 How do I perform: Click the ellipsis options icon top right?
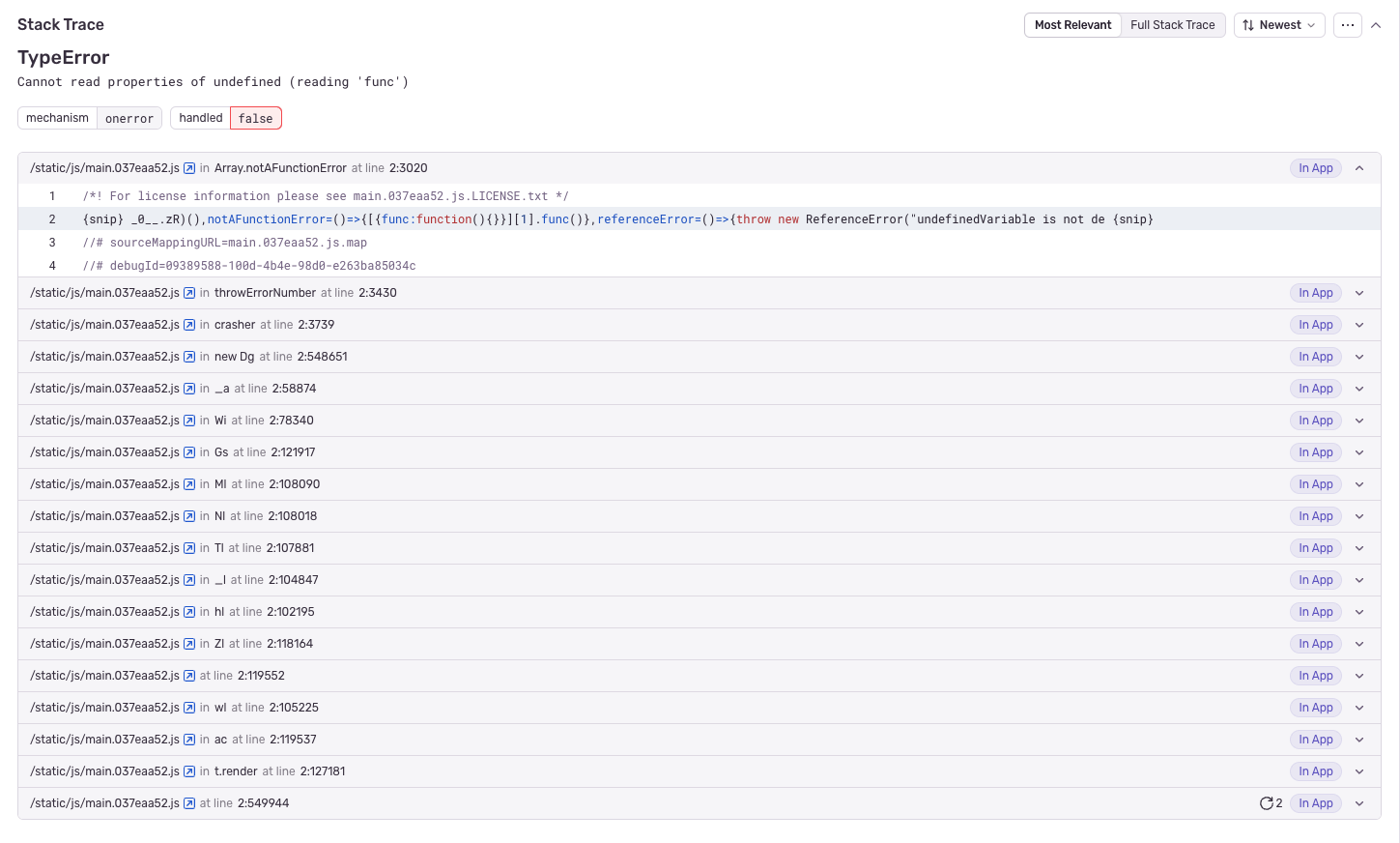coord(1347,25)
